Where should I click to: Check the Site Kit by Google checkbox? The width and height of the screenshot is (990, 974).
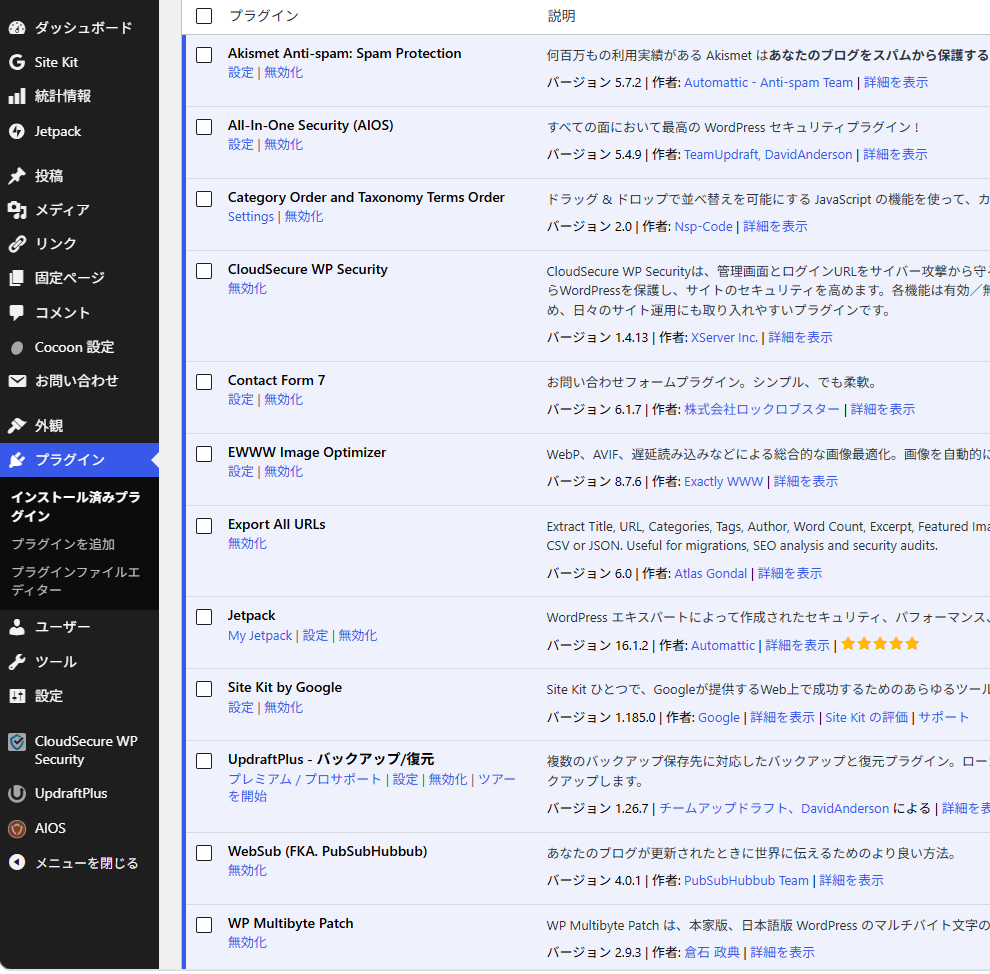coord(204,689)
